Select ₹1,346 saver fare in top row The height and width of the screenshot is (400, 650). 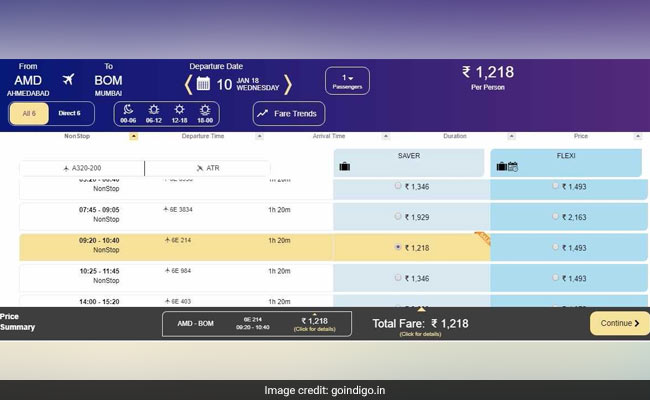[398, 186]
